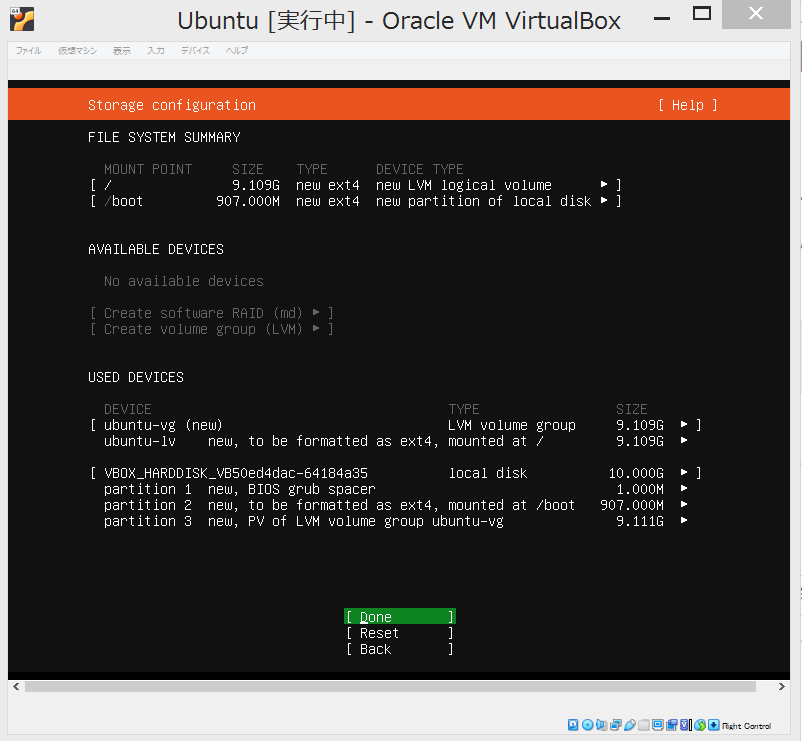This screenshot has width=802, height=741.
Task: Confirm storage configuration with Done
Action: click(399, 617)
